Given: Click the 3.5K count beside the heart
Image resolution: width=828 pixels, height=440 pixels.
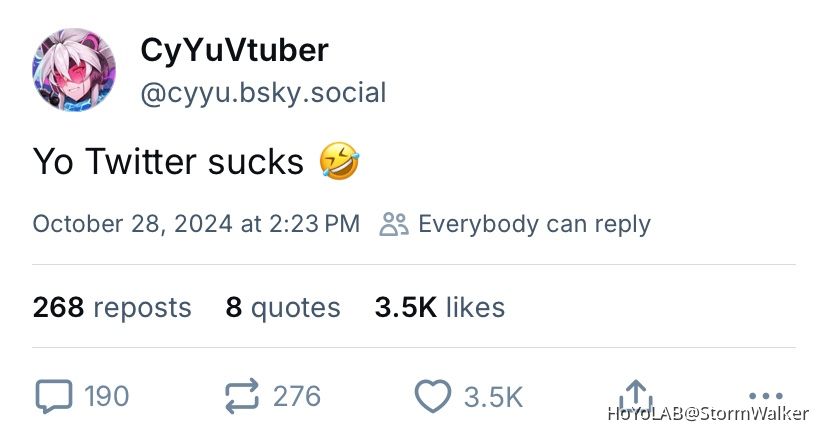Looking at the screenshot, I should pyautogui.click(x=493, y=397).
